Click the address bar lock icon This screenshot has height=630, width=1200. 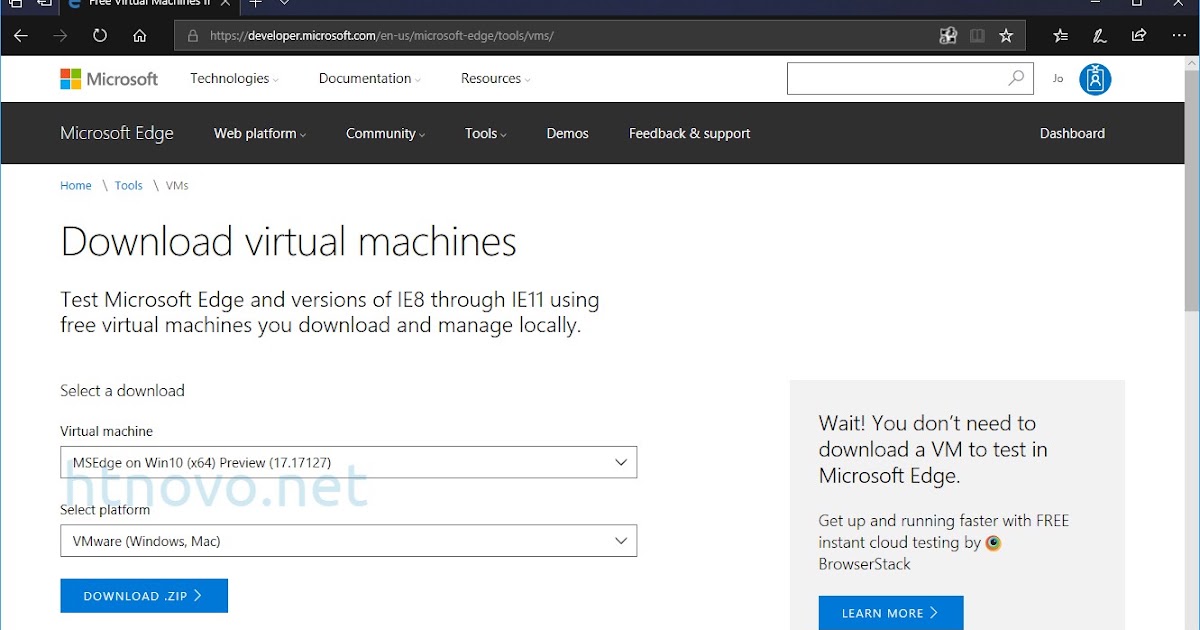point(192,36)
